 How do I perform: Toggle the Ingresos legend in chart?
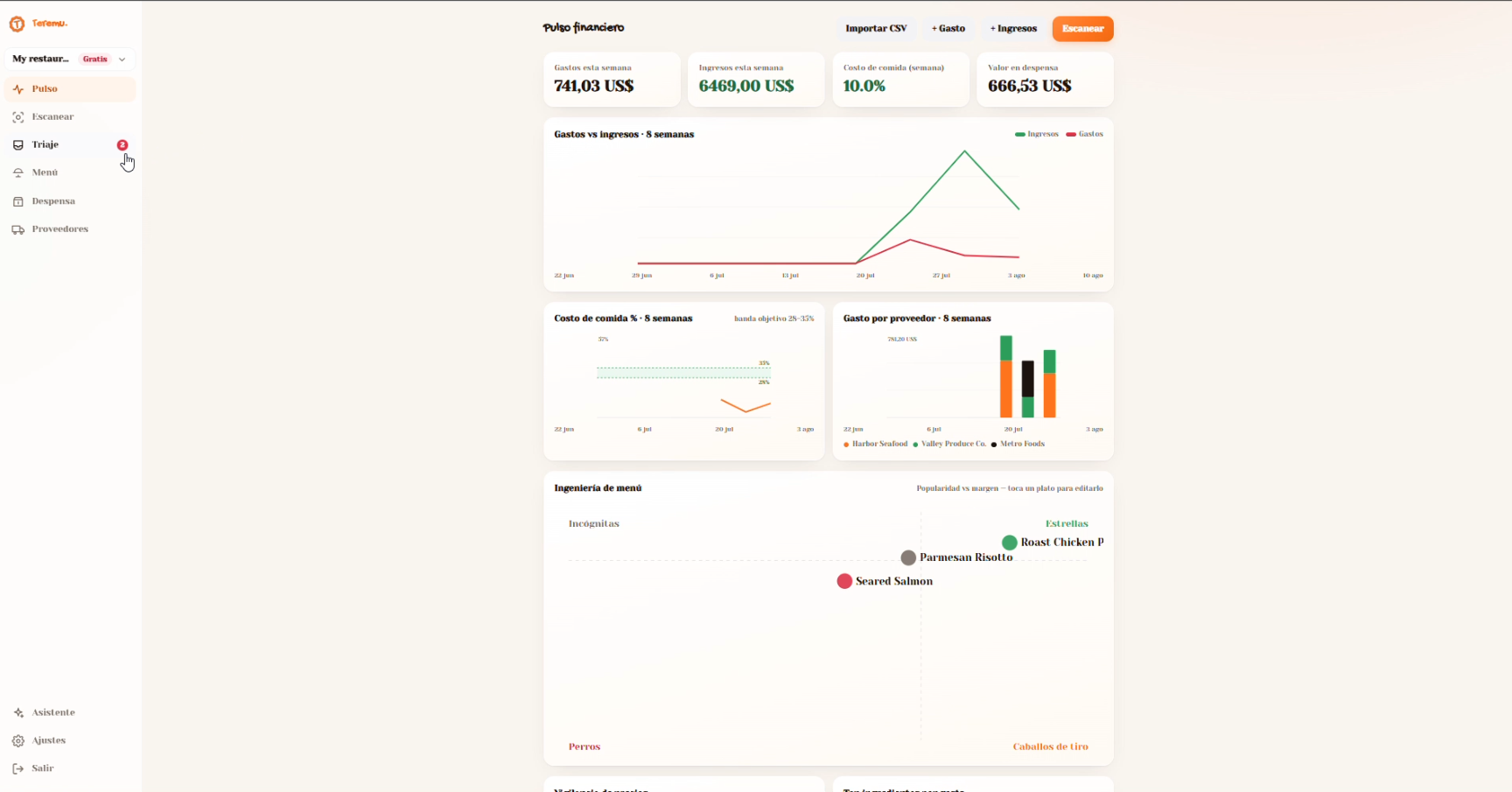point(1037,134)
